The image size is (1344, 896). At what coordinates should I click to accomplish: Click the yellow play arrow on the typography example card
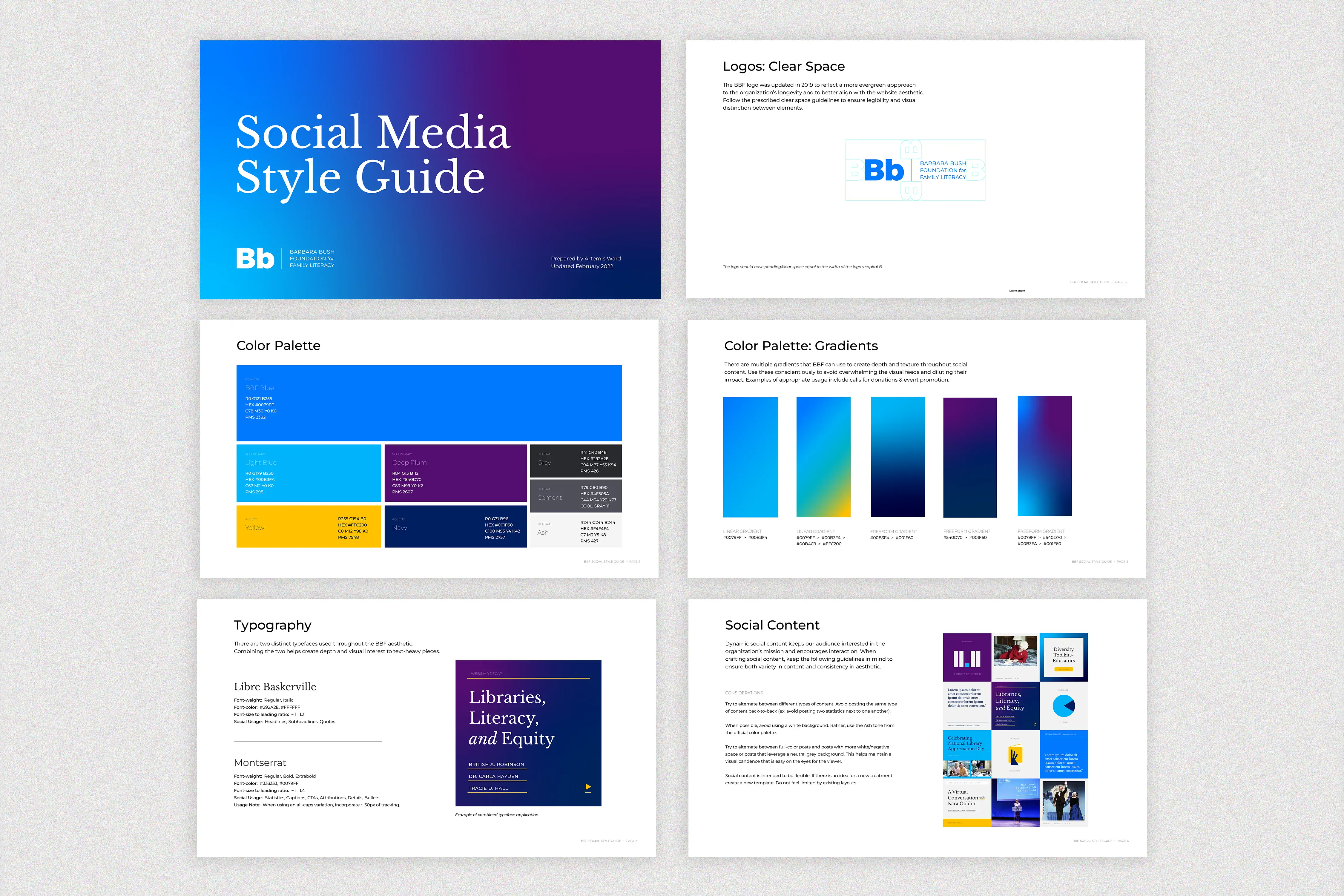point(588,787)
